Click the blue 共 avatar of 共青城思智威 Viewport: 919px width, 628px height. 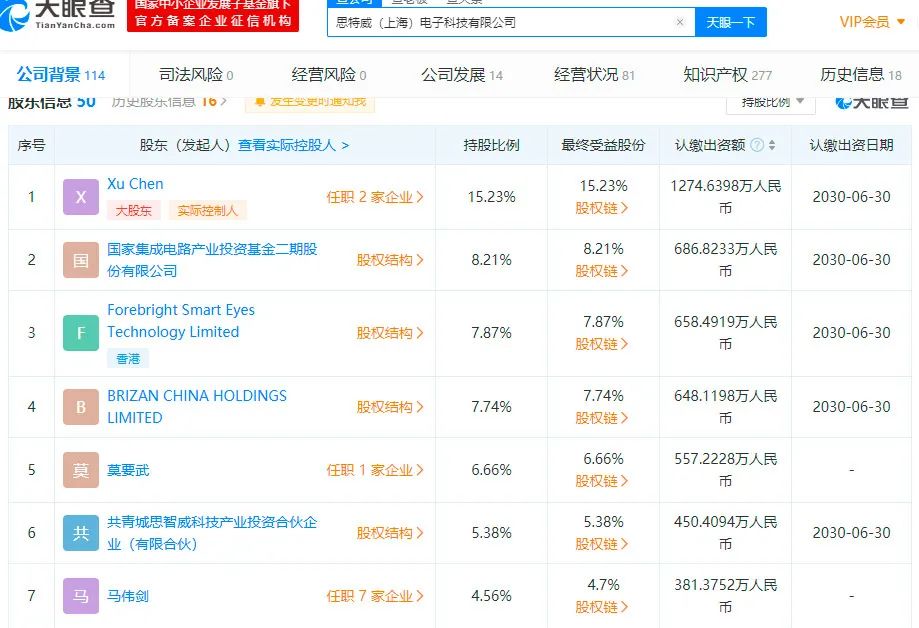(x=81, y=533)
